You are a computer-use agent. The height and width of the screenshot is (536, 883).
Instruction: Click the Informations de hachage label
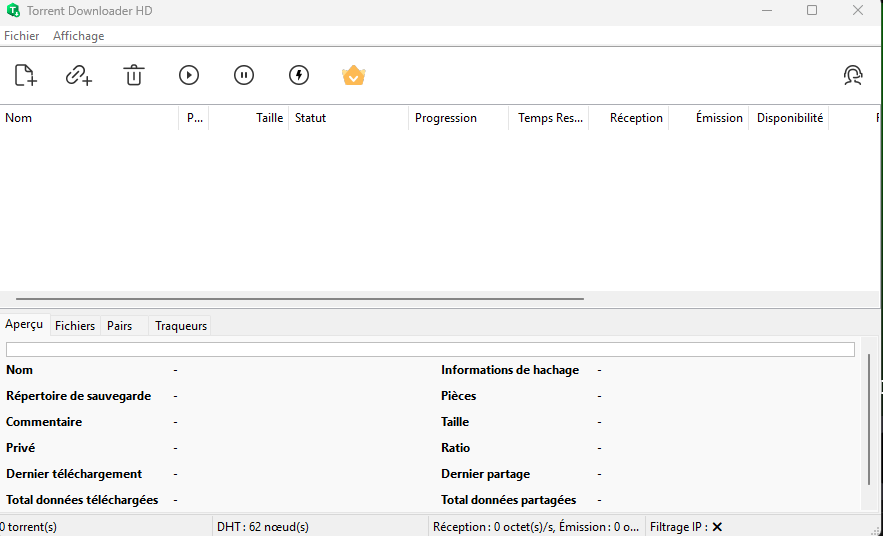510,370
